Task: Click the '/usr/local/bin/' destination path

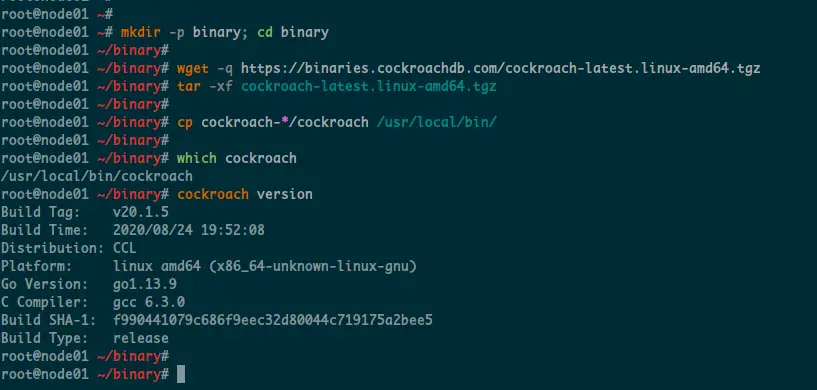Action: (437, 123)
